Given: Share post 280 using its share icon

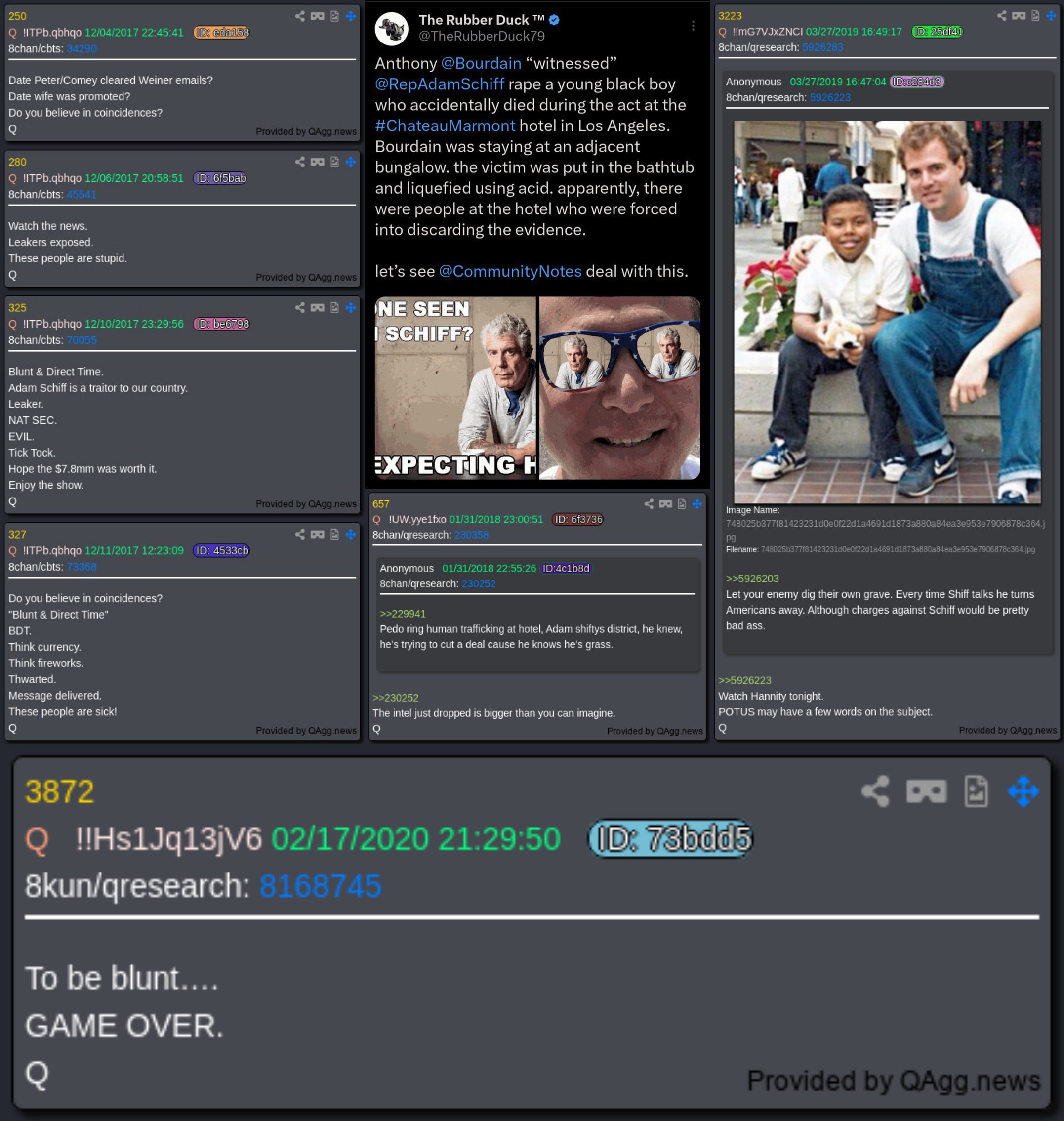Looking at the screenshot, I should tap(300, 162).
